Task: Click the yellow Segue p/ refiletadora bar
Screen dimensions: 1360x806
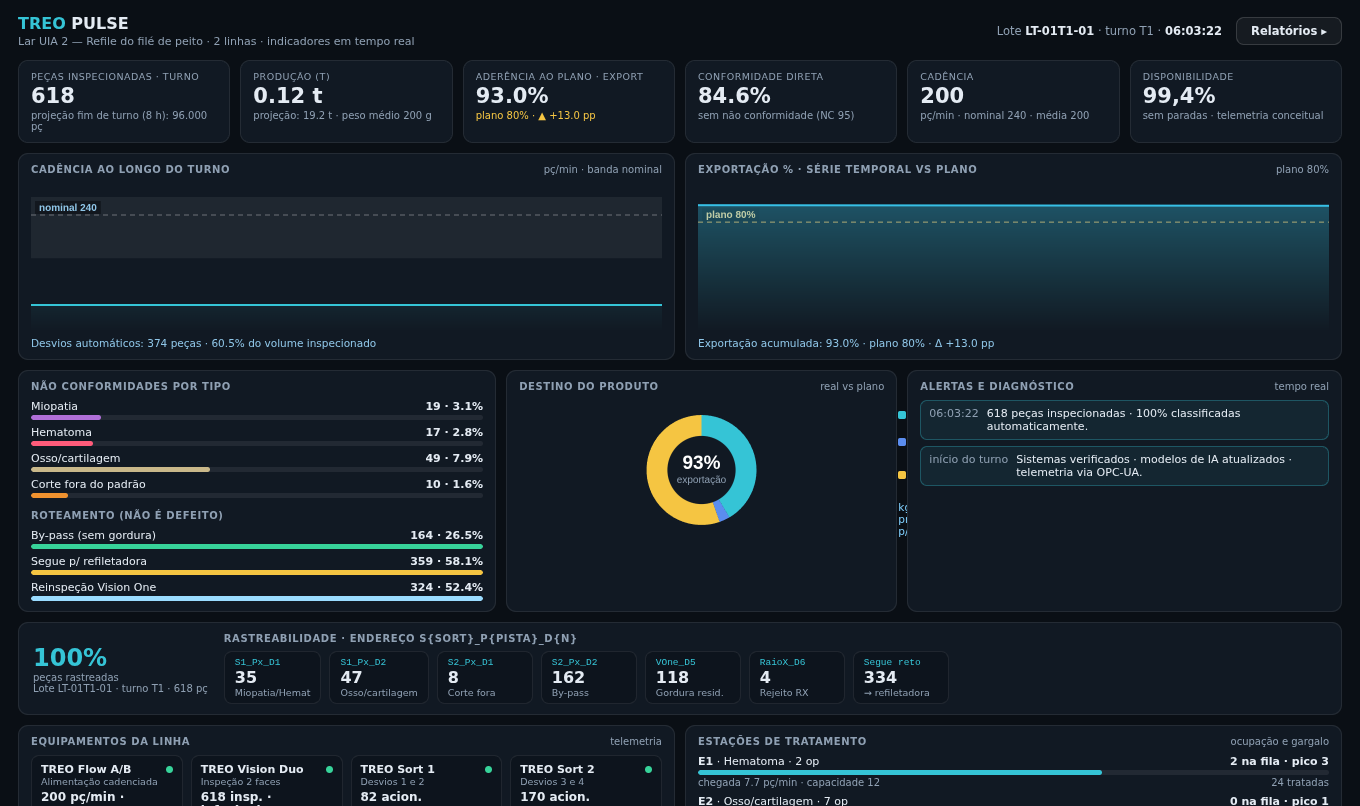Action: pyautogui.click(x=257, y=573)
